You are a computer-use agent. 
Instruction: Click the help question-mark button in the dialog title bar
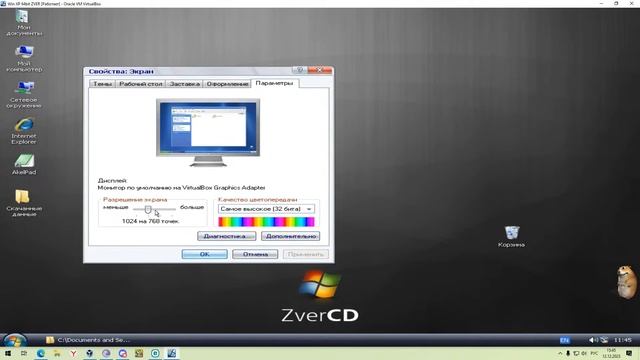tap(300, 70)
